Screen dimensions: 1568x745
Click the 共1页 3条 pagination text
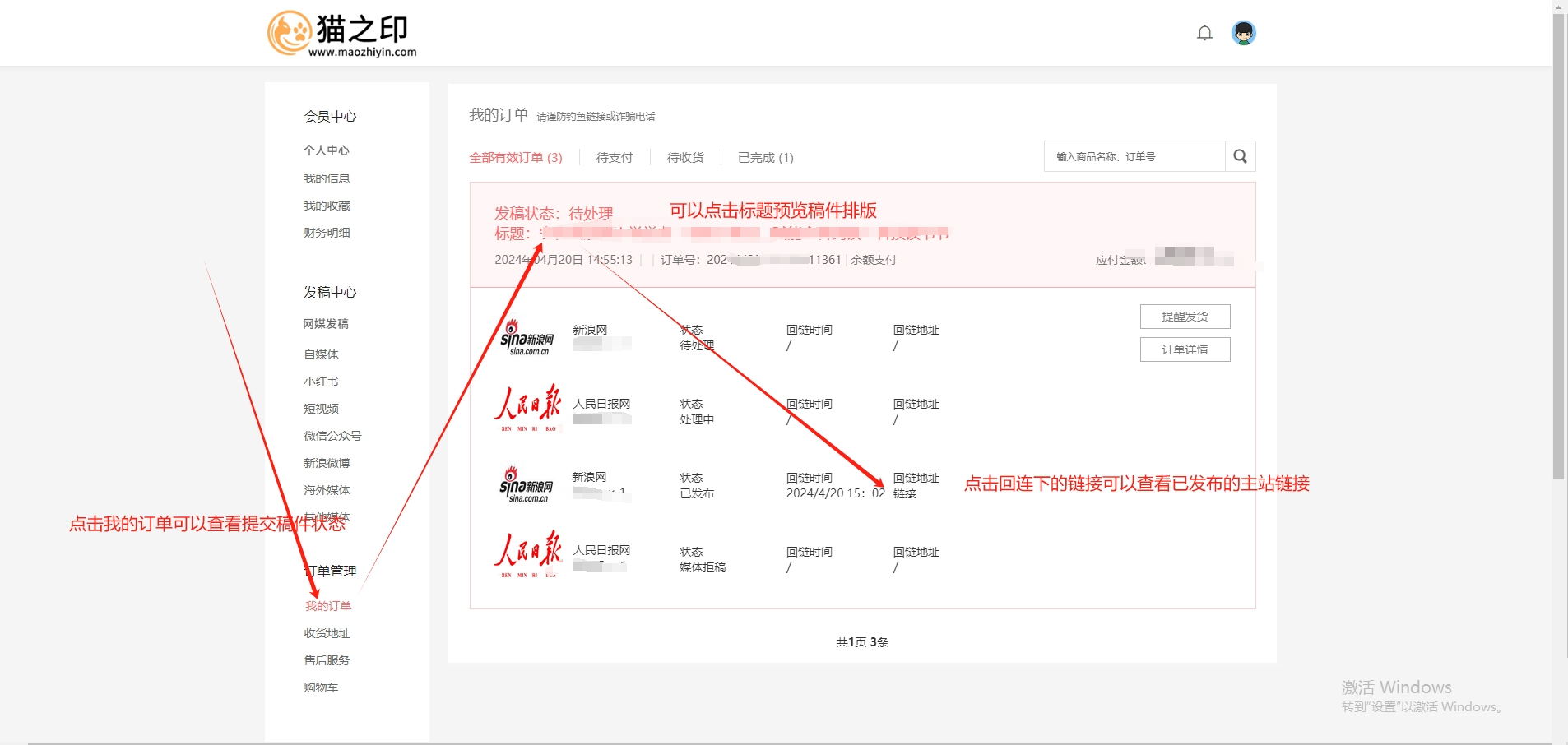tap(862, 642)
